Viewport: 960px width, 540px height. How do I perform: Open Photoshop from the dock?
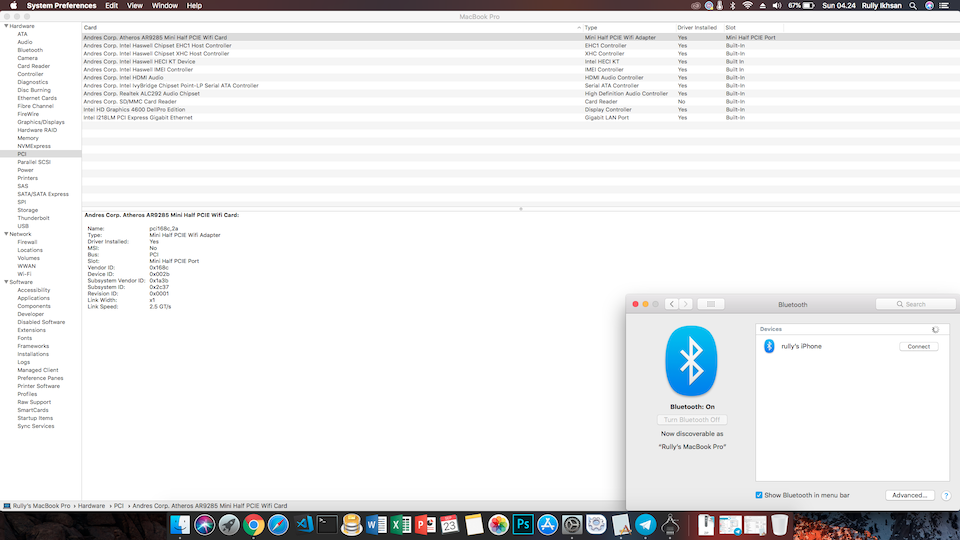click(x=523, y=525)
